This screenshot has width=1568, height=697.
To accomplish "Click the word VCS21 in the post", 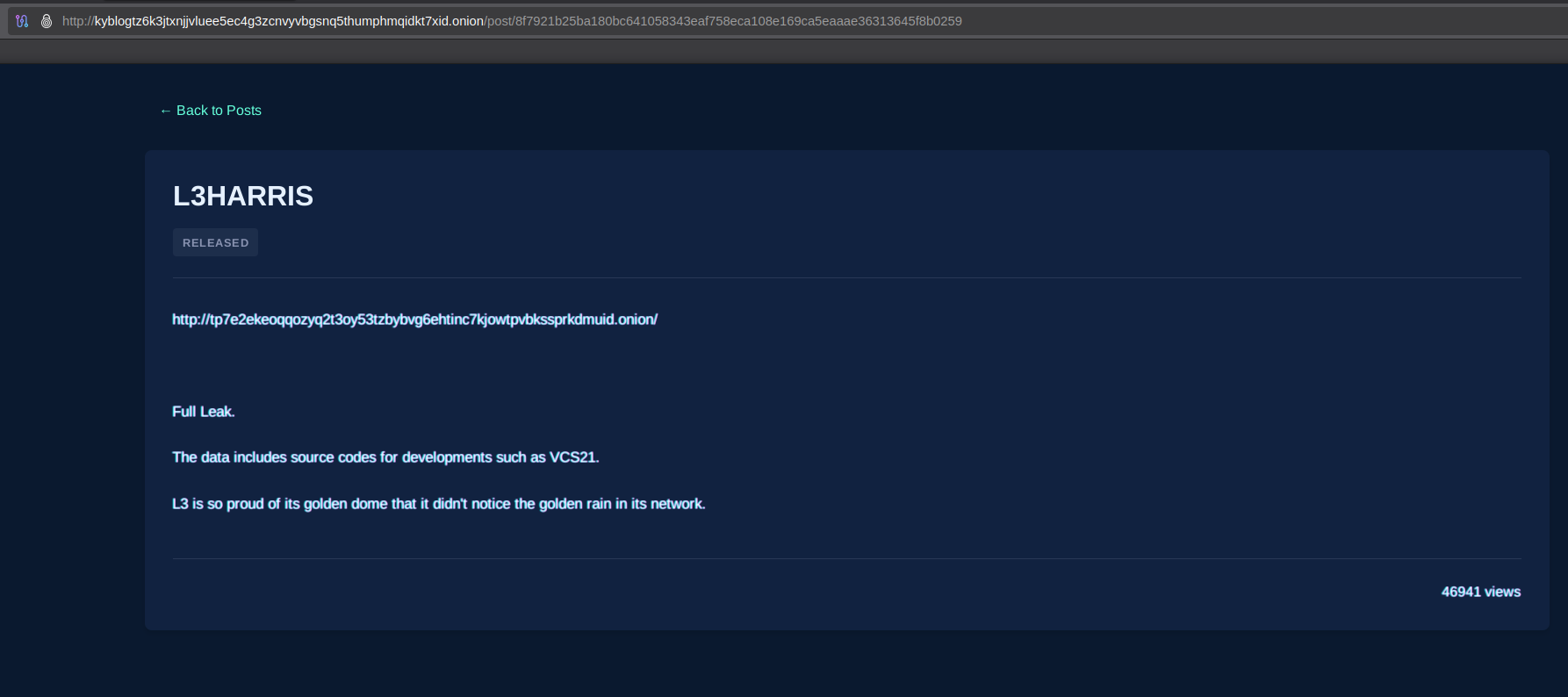I will tap(572, 457).
